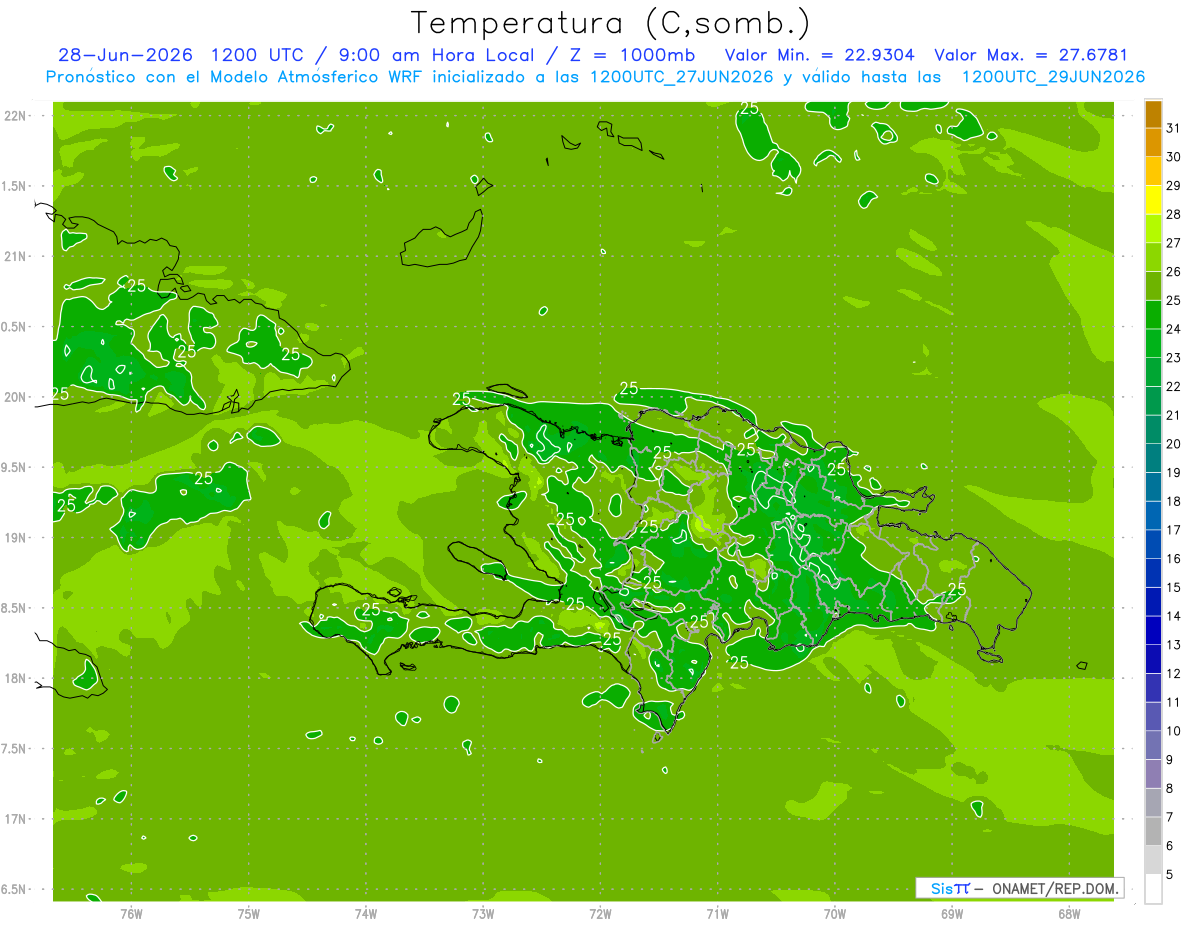Click the "71W" longitude label

tap(717, 913)
